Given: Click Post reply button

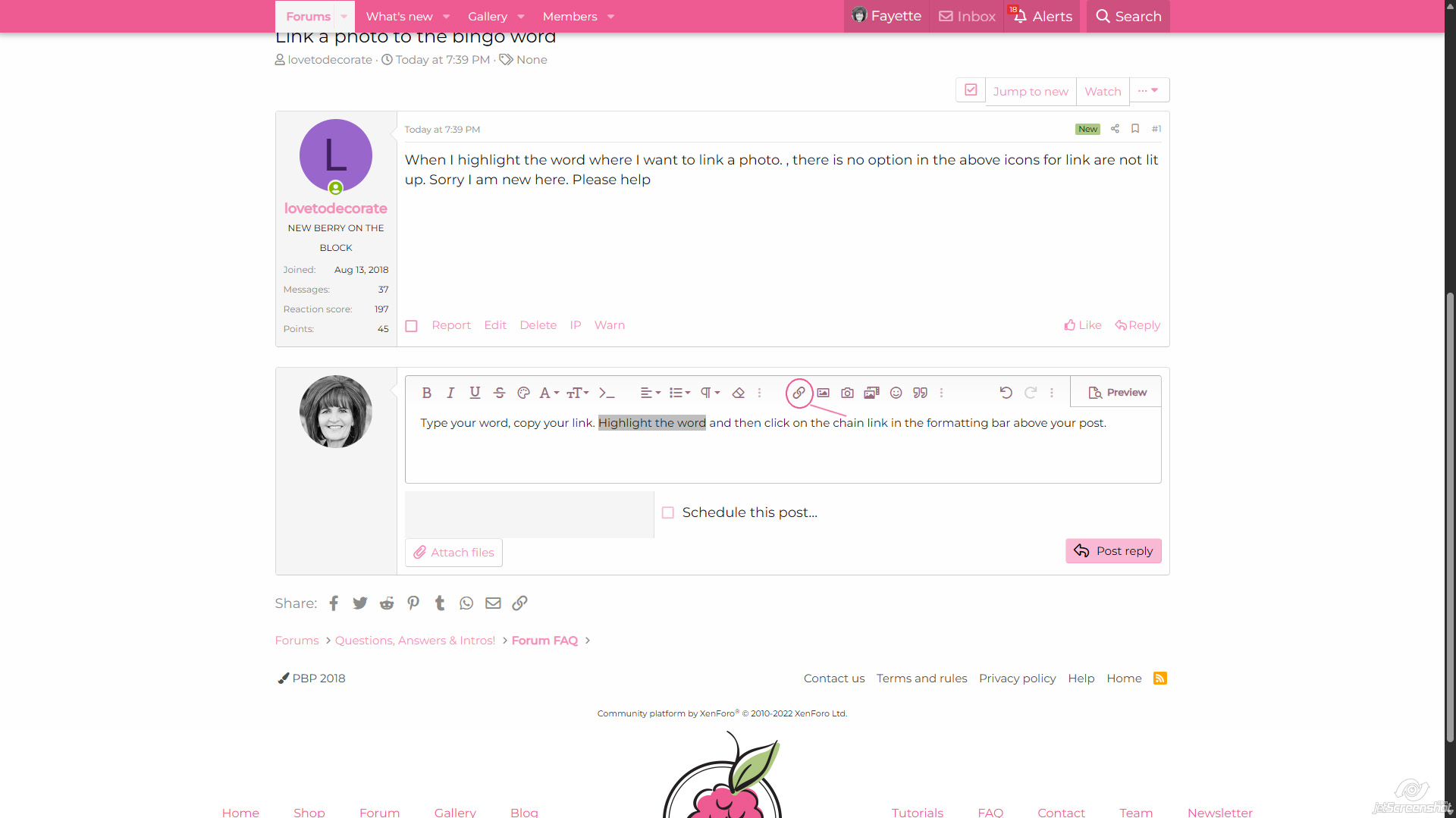Looking at the screenshot, I should [1113, 551].
